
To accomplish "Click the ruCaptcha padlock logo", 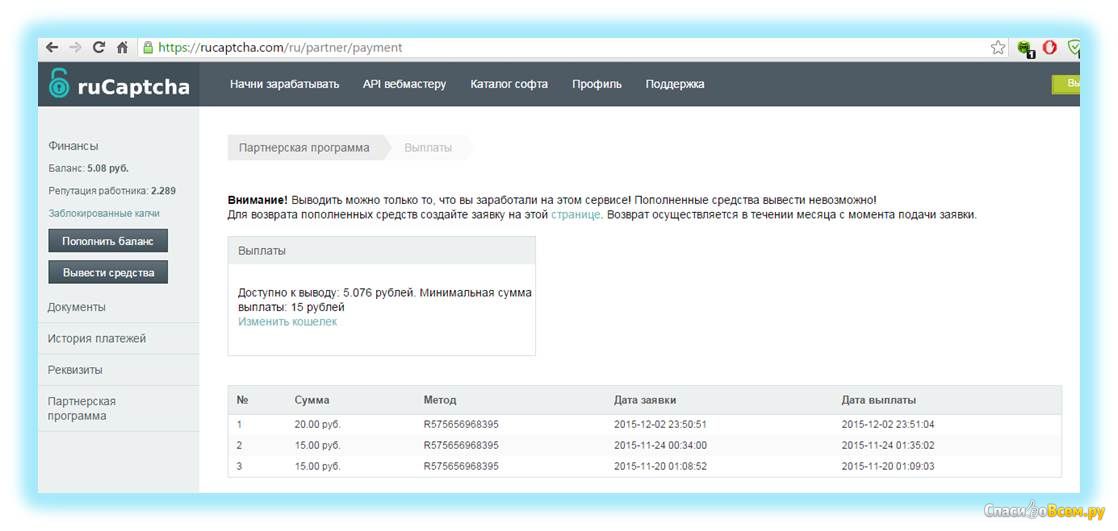I will [60, 86].
